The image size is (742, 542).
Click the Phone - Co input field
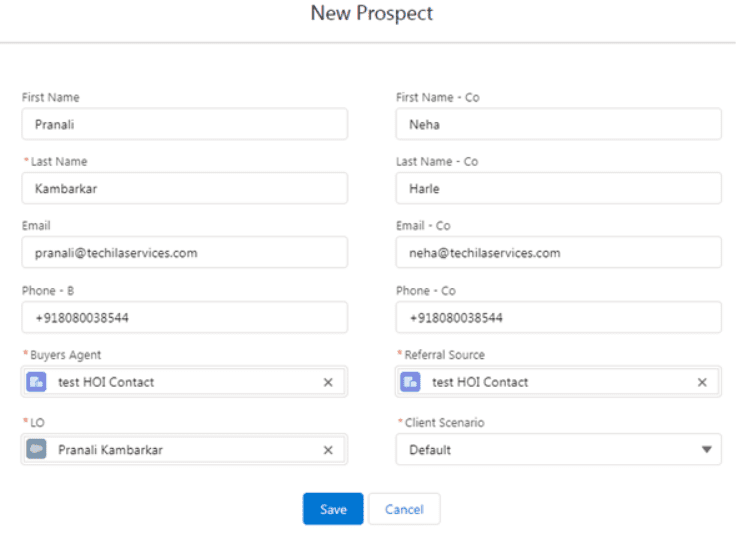(558, 318)
